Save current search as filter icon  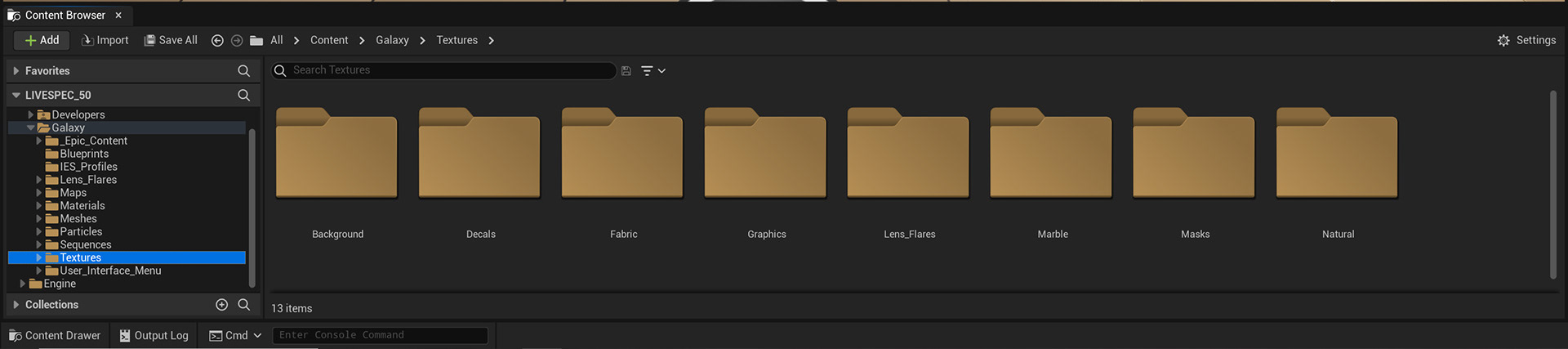point(626,71)
